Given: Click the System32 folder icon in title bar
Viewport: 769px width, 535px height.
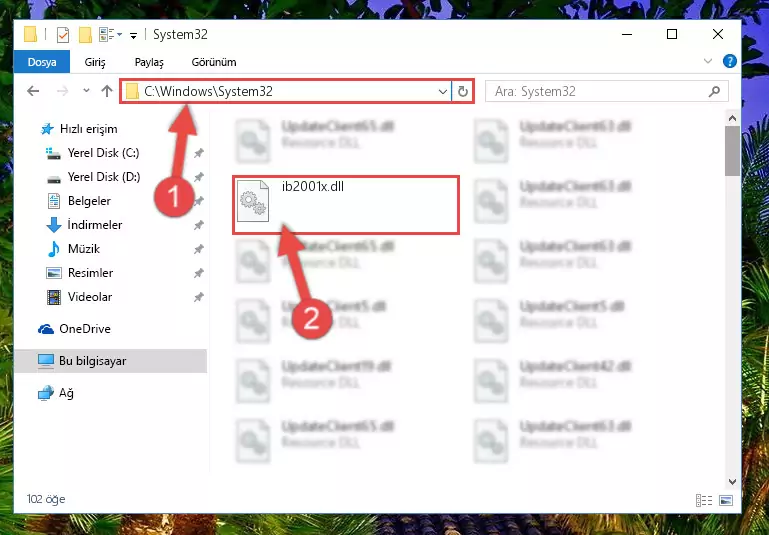Looking at the screenshot, I should point(30,34).
